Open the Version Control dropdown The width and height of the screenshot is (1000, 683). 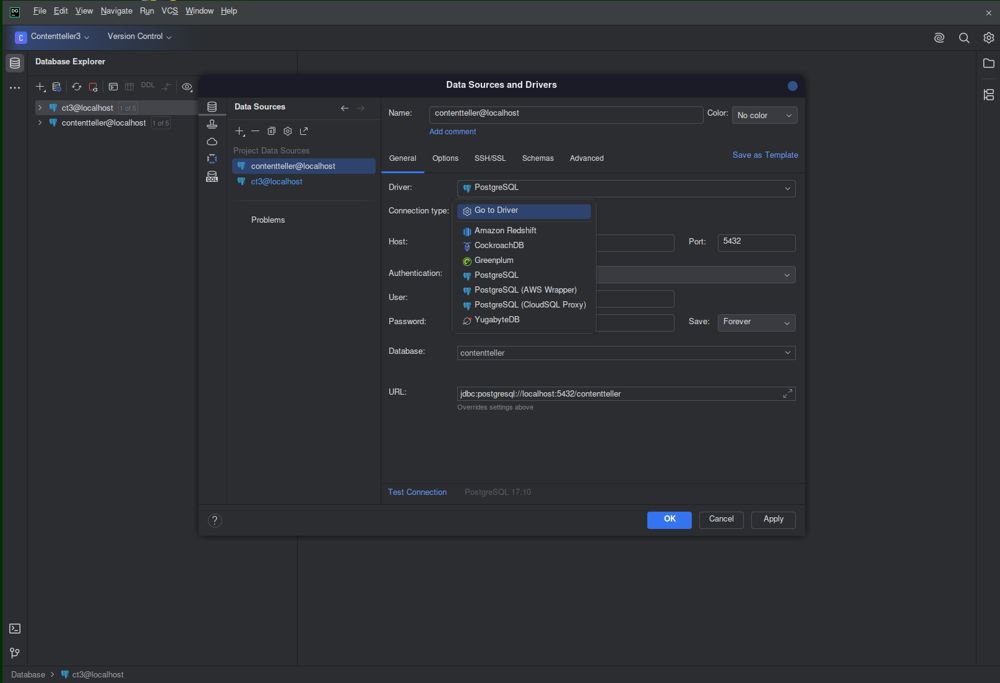[x=139, y=36]
